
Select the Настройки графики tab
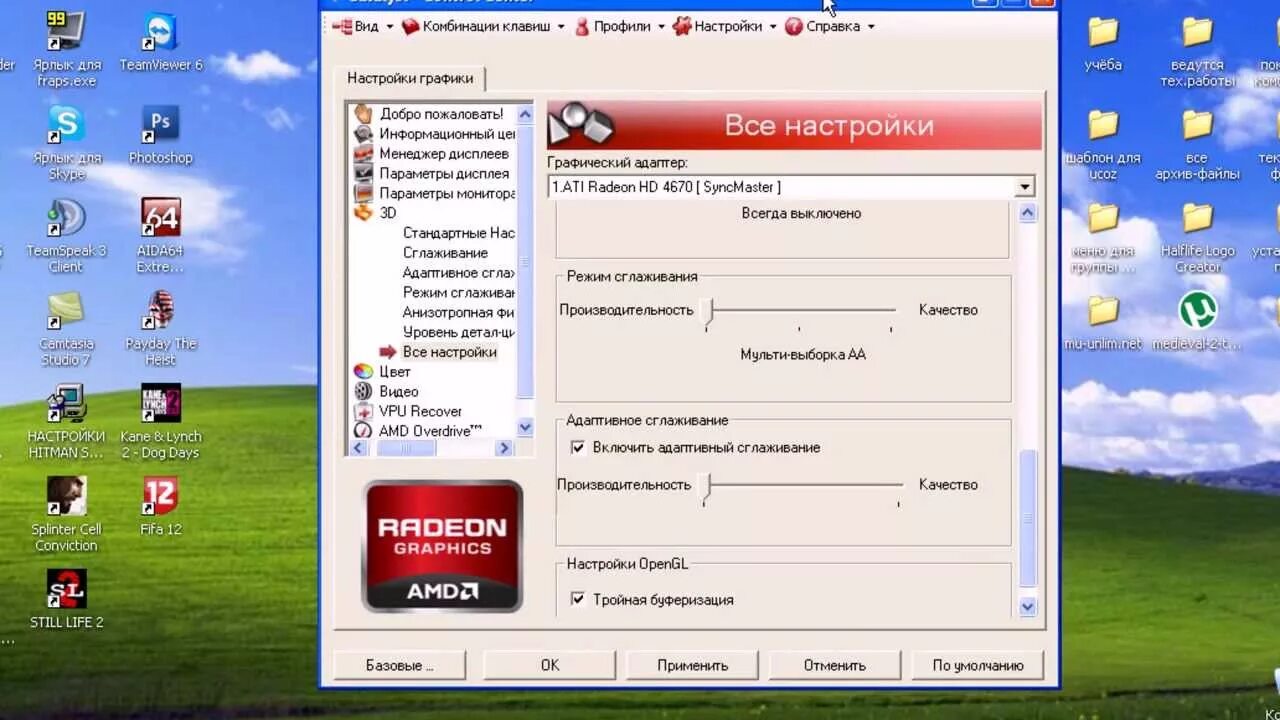pos(410,78)
